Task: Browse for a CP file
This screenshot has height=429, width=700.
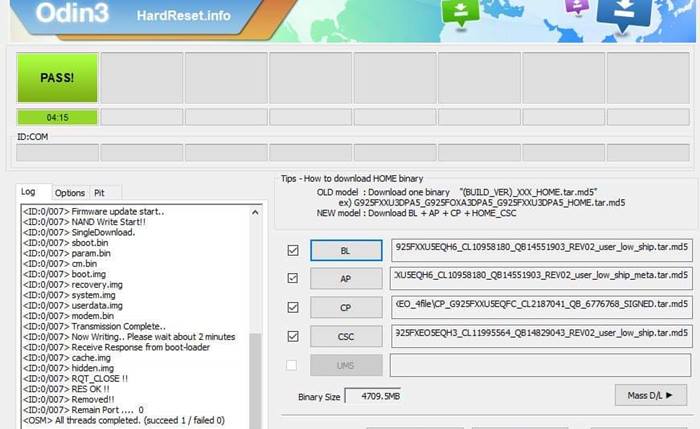Action: pyautogui.click(x=346, y=308)
